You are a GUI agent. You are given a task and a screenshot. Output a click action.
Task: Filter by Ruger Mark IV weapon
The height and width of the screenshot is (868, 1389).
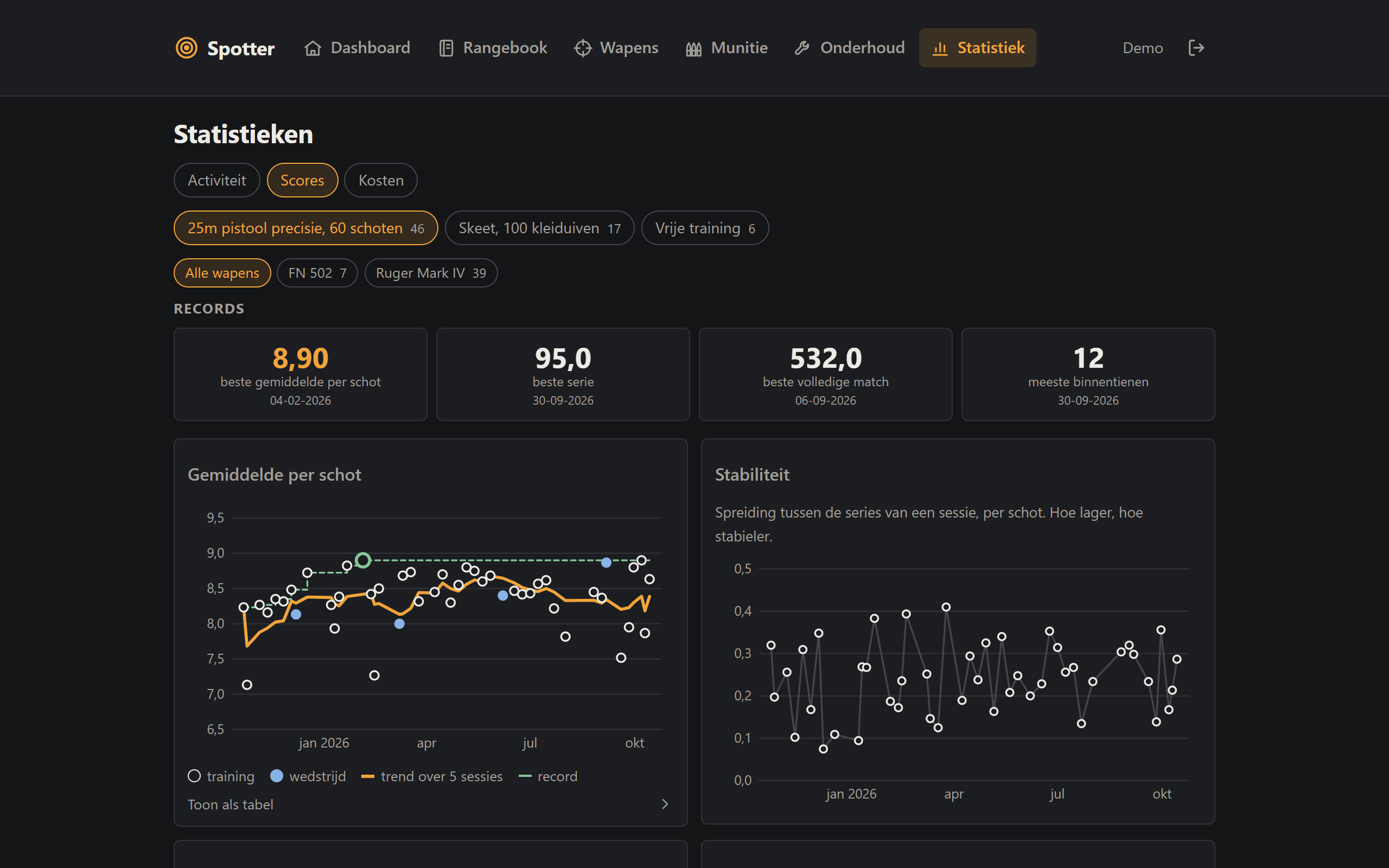pyautogui.click(x=431, y=273)
